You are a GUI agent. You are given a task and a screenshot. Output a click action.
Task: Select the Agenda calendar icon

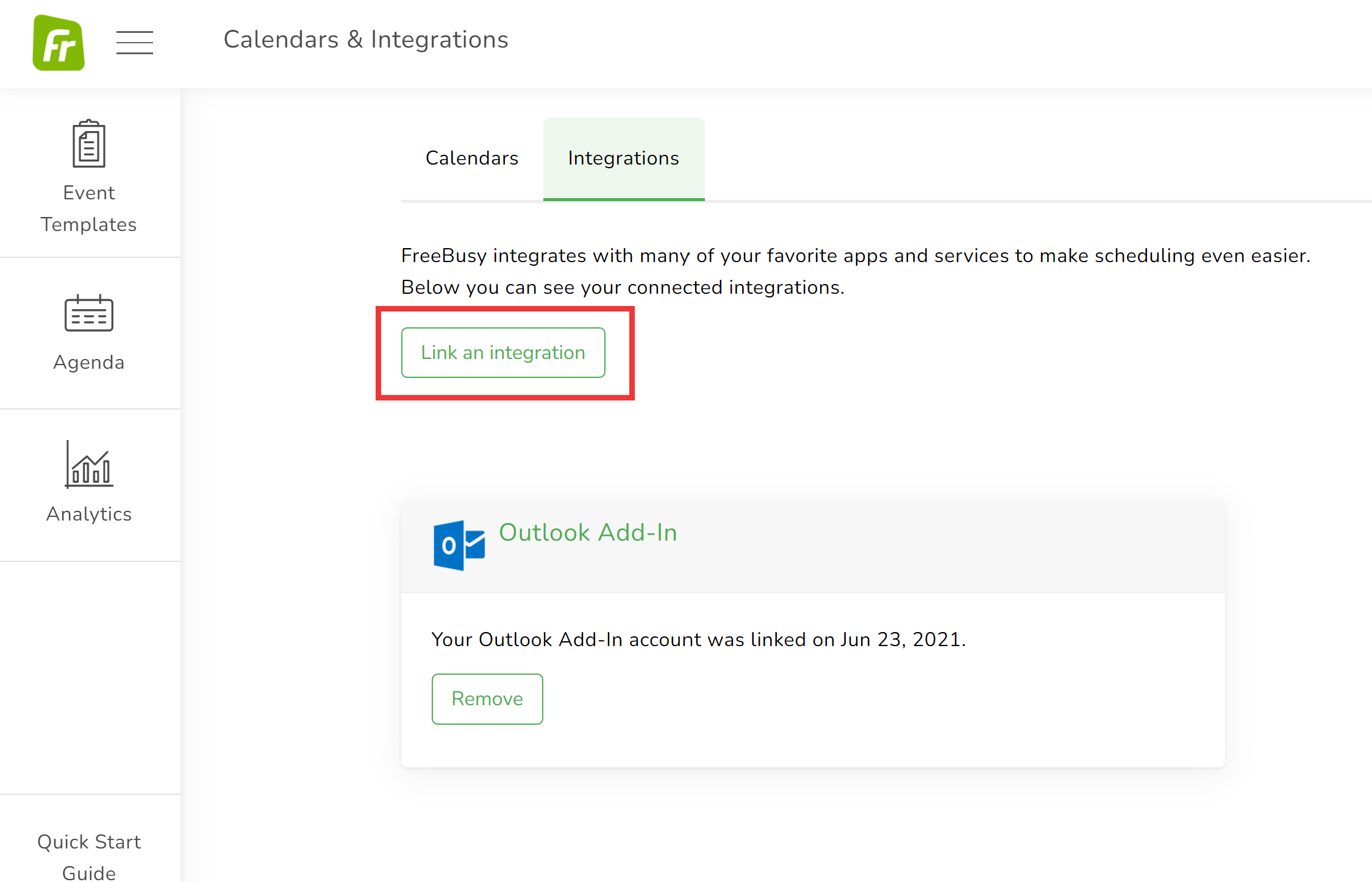click(89, 313)
